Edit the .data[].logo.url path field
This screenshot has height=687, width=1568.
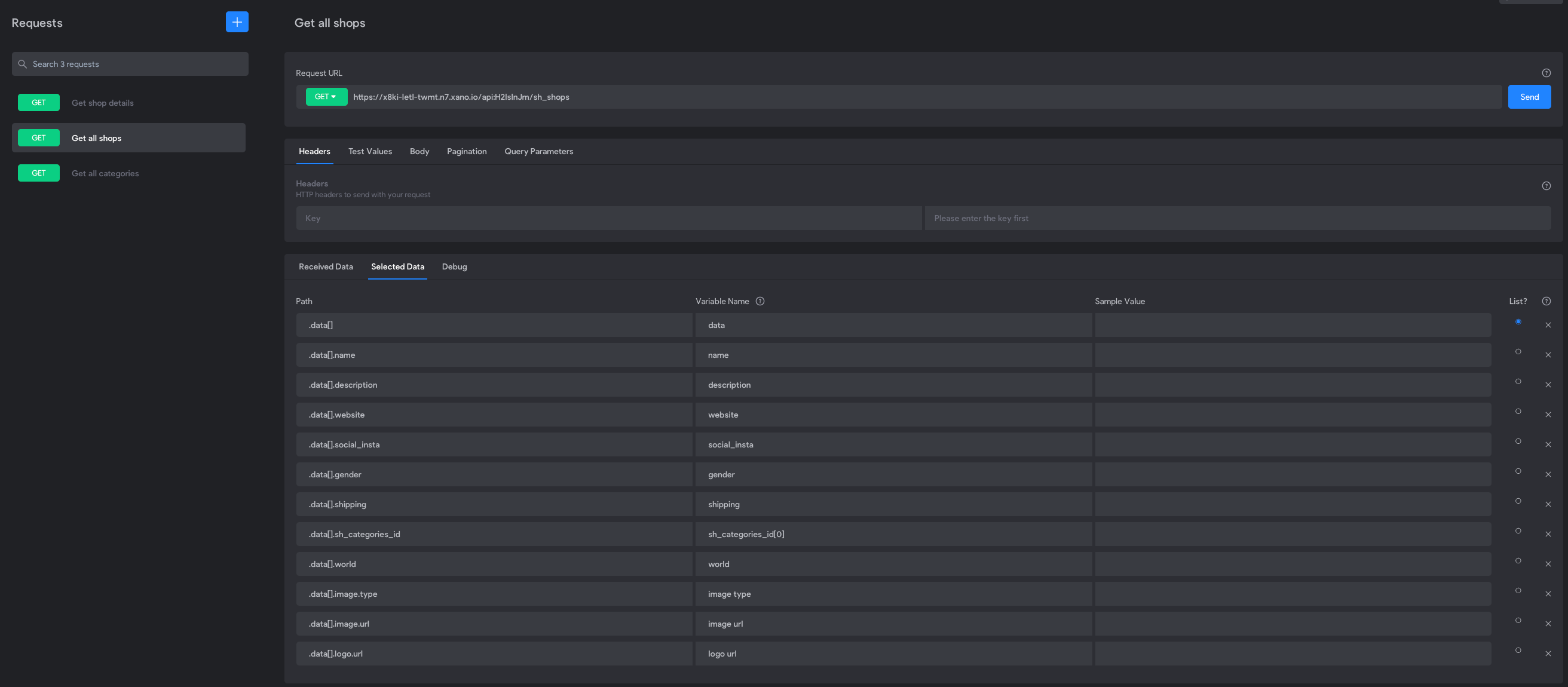point(494,654)
